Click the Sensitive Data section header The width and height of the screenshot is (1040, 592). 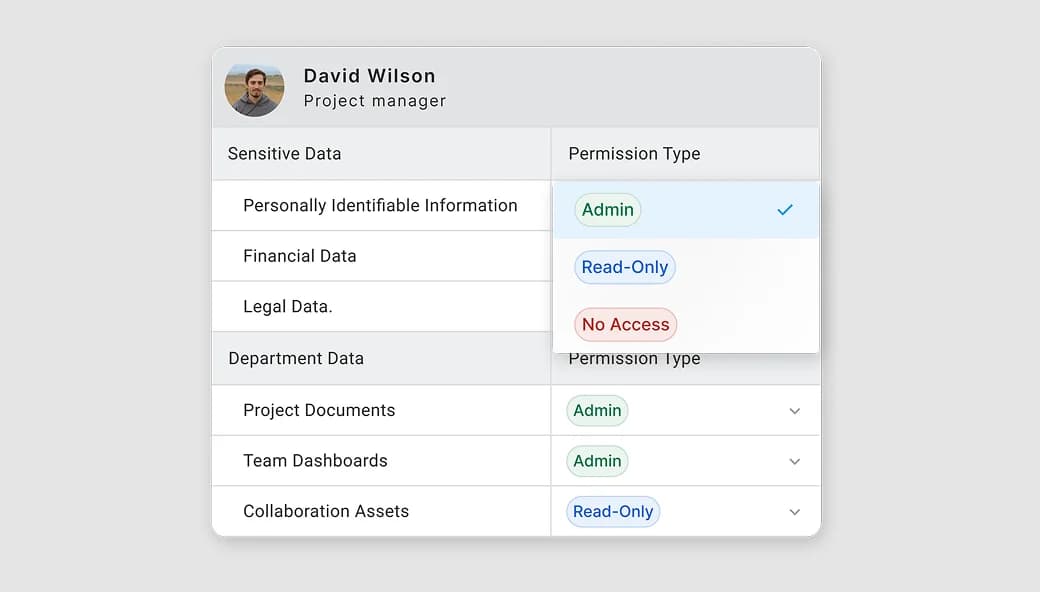284,154
